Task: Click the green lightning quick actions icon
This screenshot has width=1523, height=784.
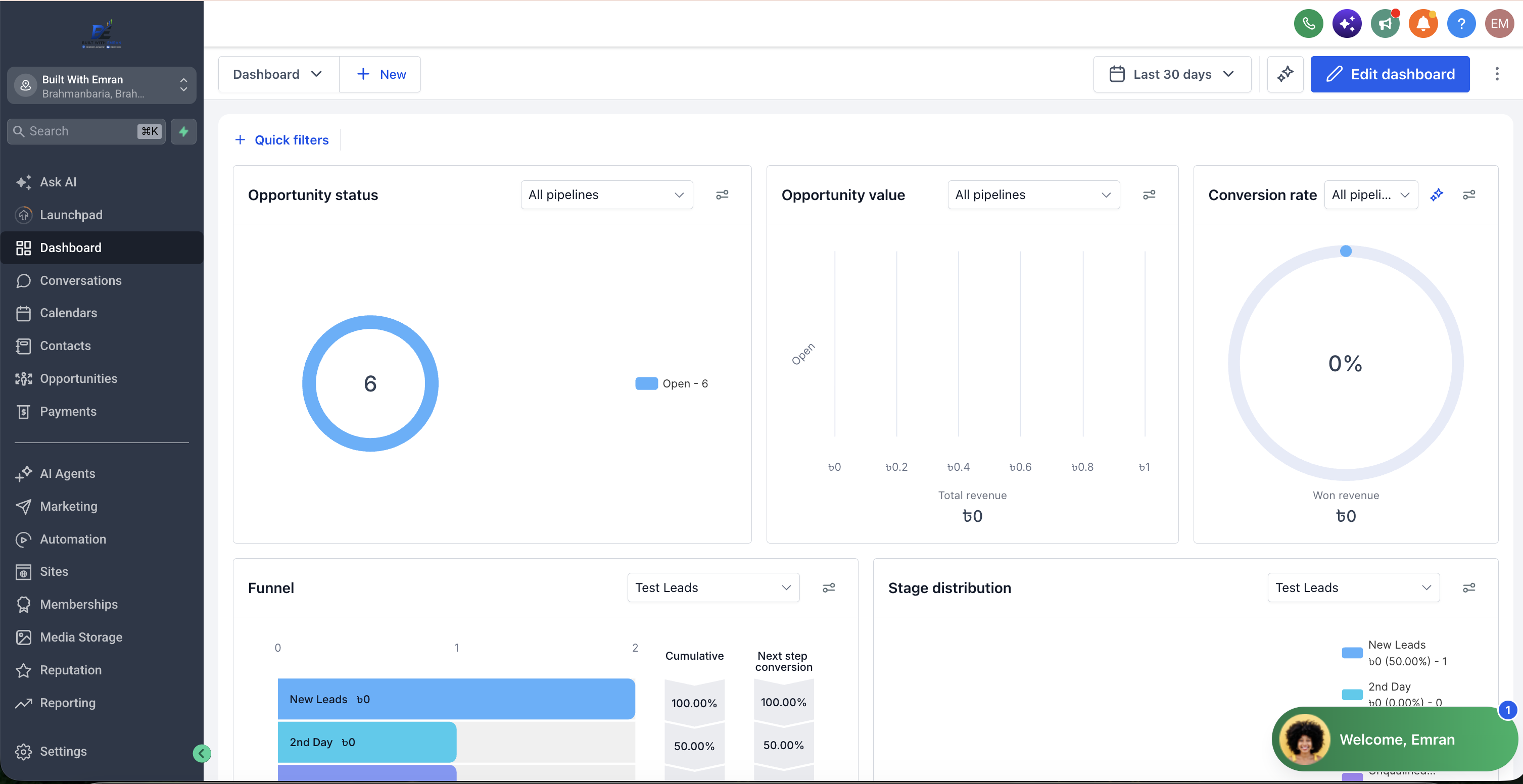Action: 184,131
